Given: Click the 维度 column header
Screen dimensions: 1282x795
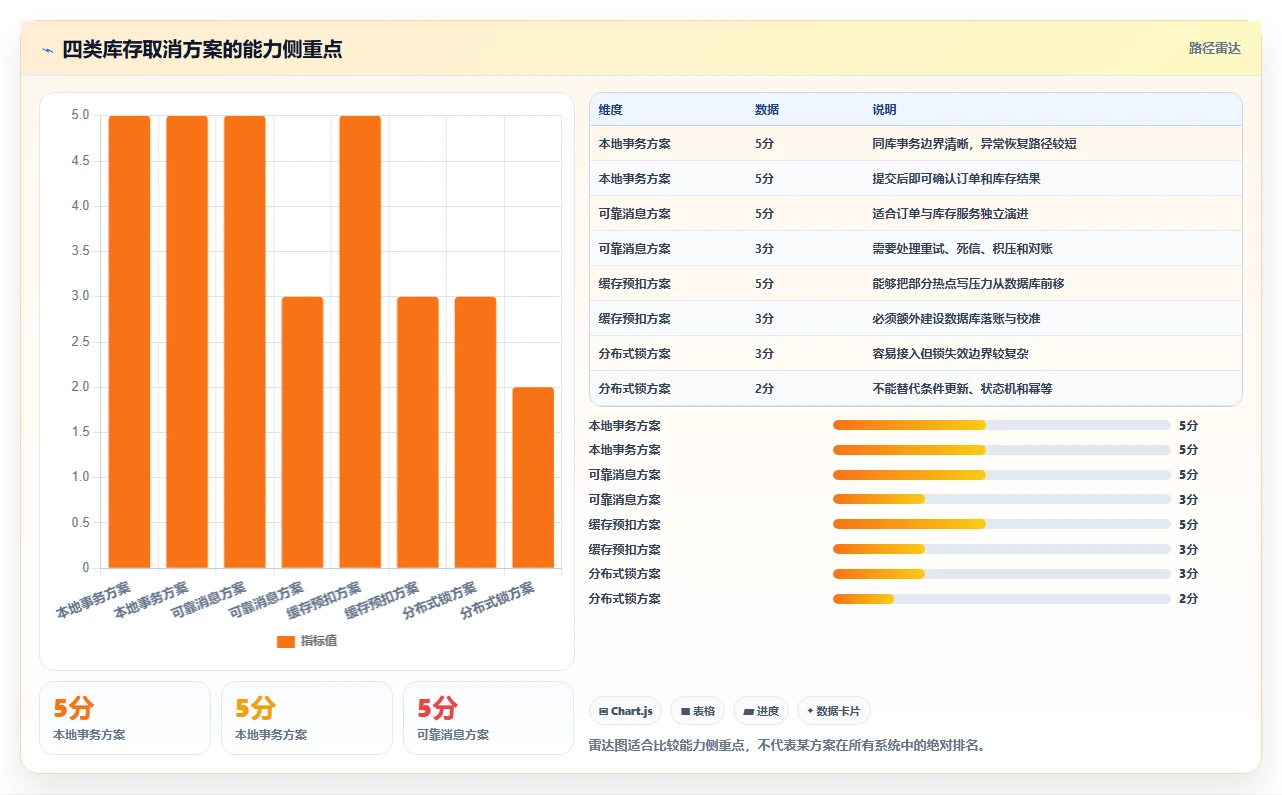Looking at the screenshot, I should pos(610,110).
